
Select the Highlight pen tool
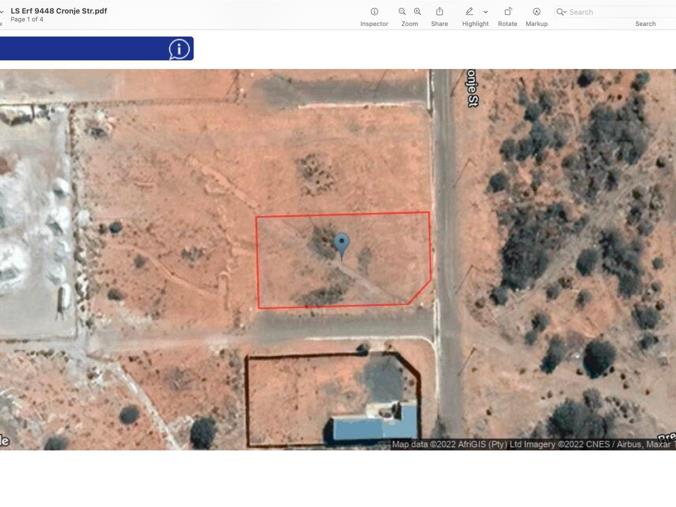click(469, 12)
